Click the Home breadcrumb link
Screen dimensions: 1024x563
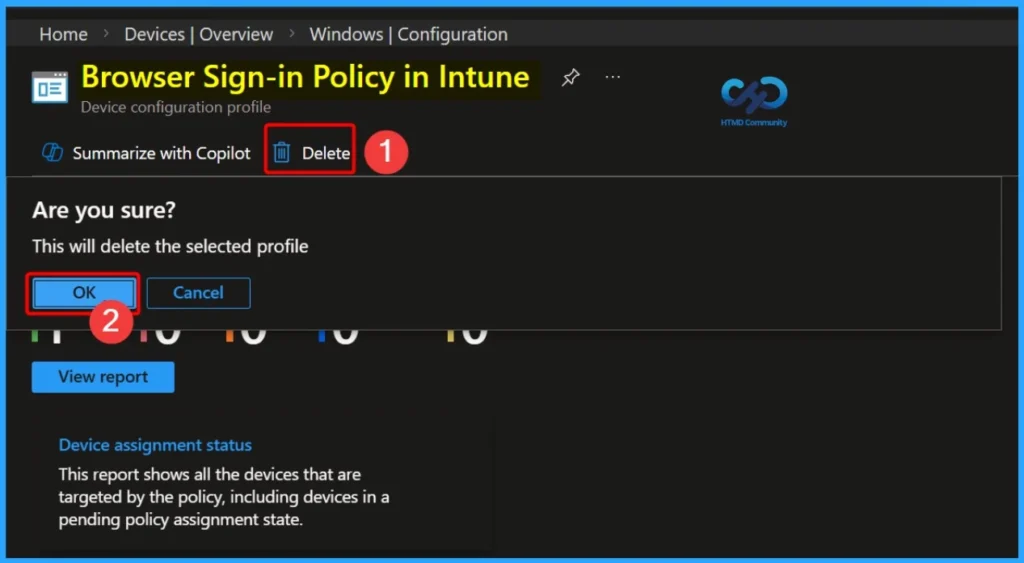pos(63,34)
